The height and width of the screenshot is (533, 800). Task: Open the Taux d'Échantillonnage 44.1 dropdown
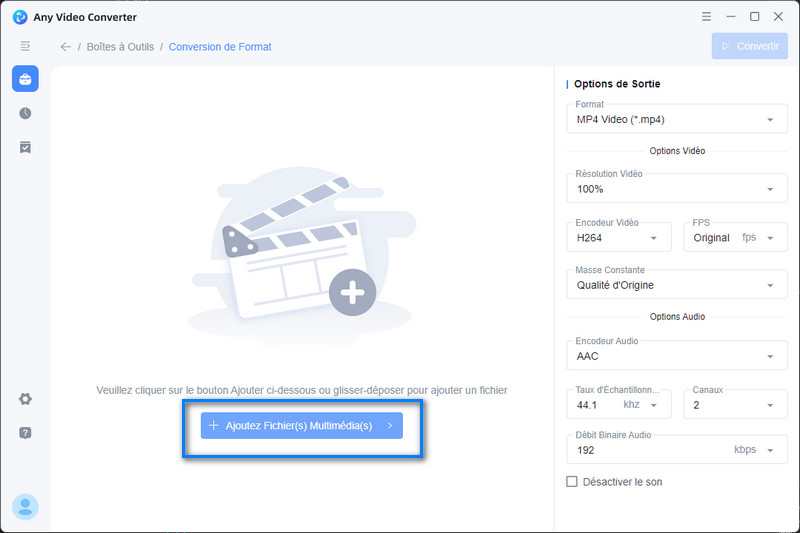[619, 405]
